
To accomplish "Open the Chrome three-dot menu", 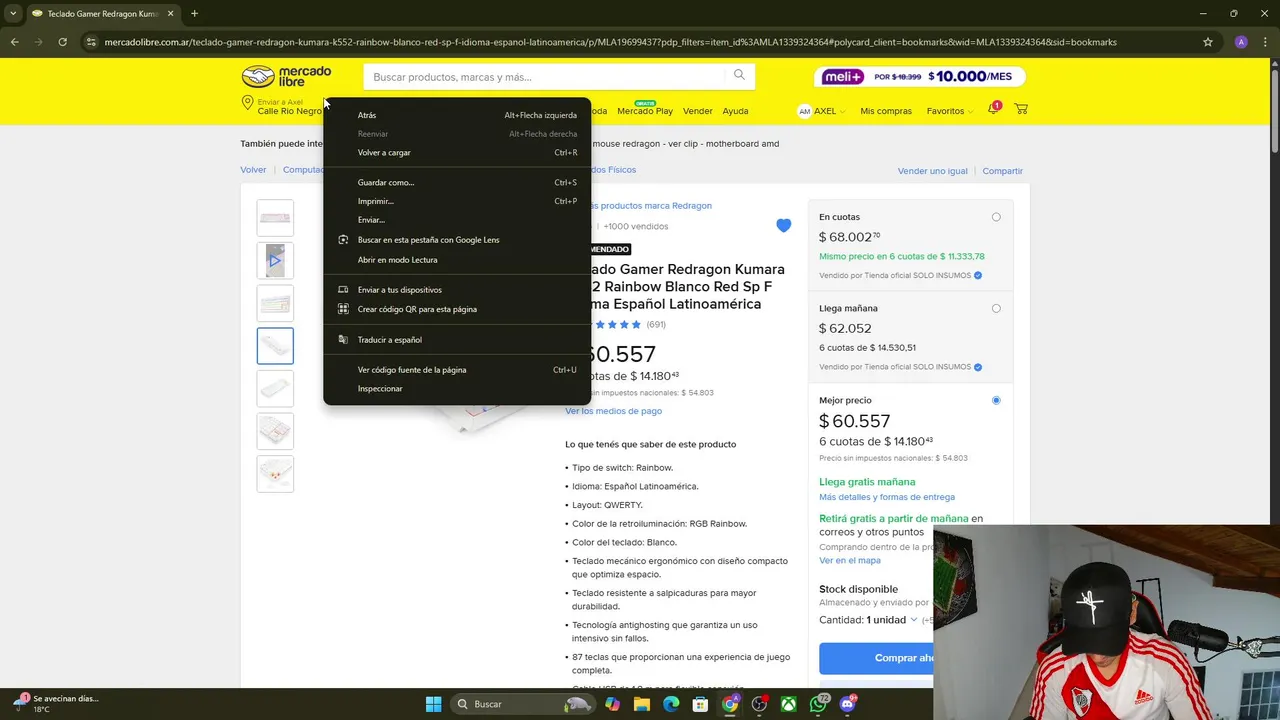I will coord(1264,42).
